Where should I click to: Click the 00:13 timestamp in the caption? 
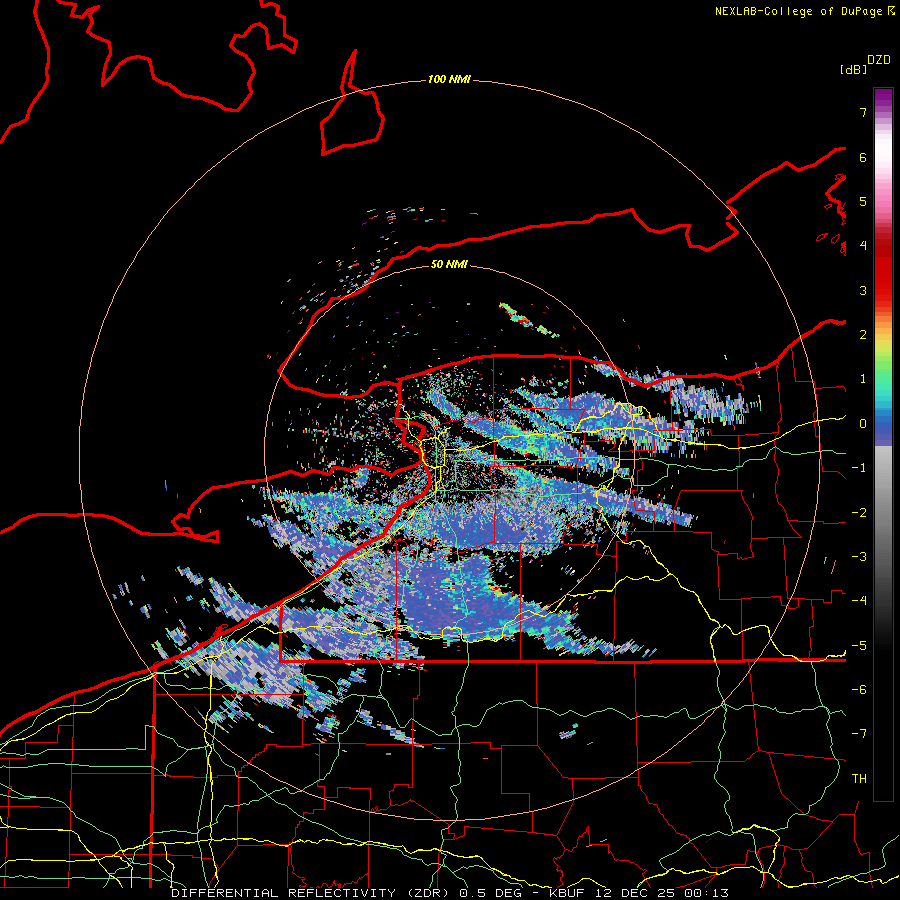click(707, 893)
